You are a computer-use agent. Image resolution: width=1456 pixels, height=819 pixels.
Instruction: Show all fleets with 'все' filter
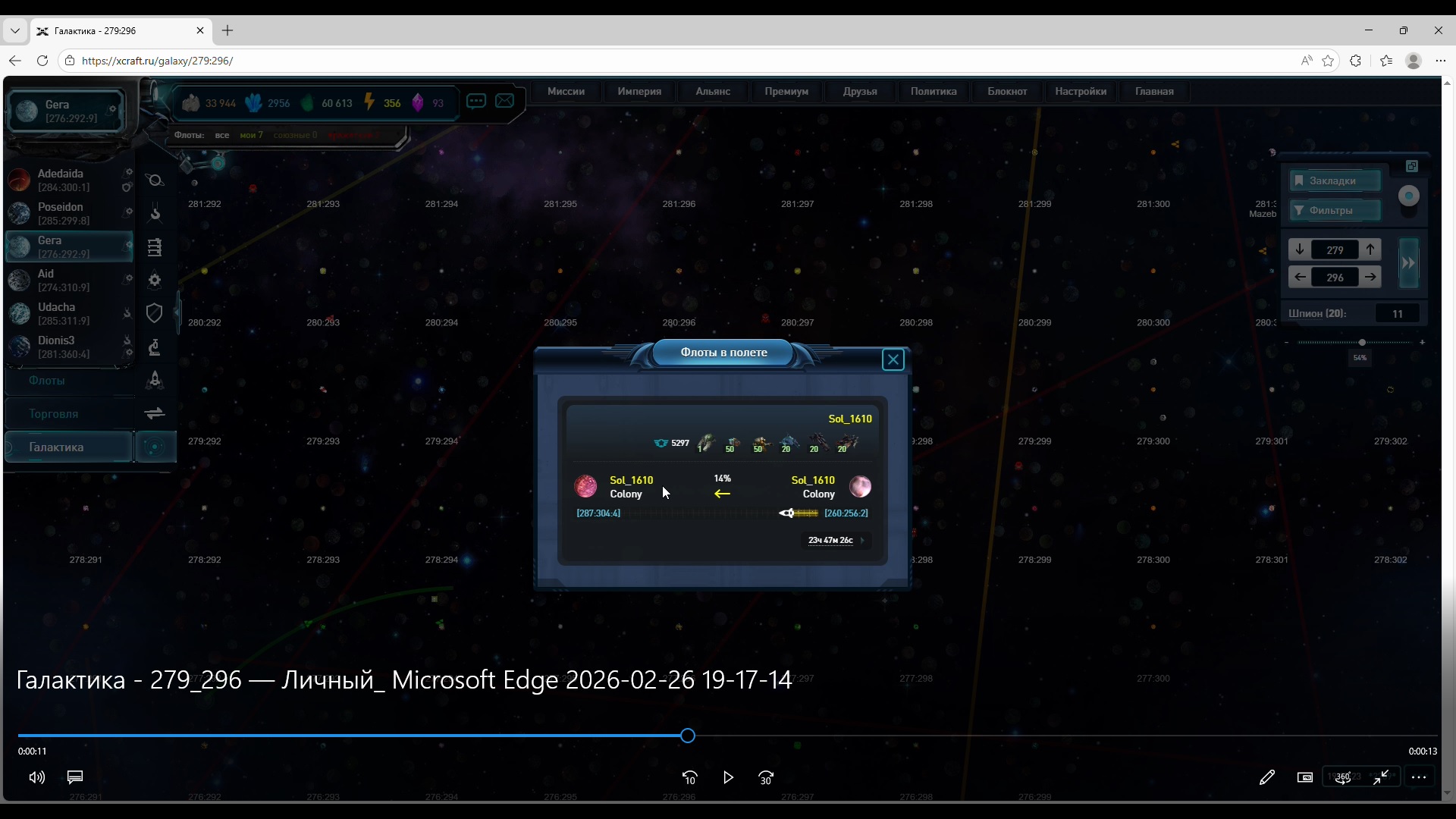point(221,135)
